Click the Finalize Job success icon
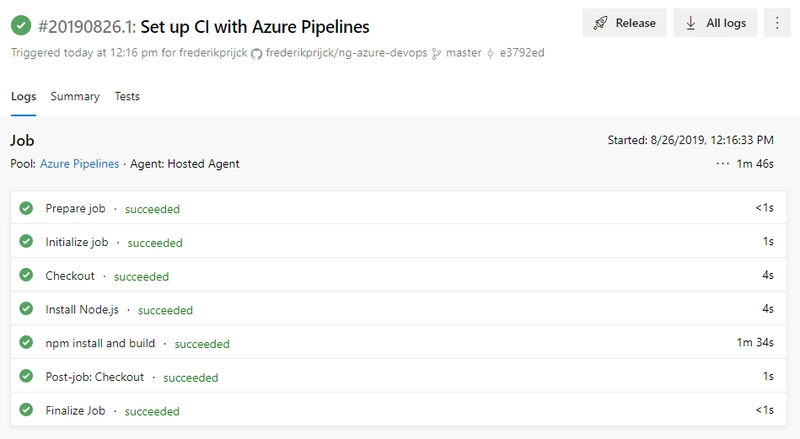This screenshot has height=439, width=800. [26, 411]
